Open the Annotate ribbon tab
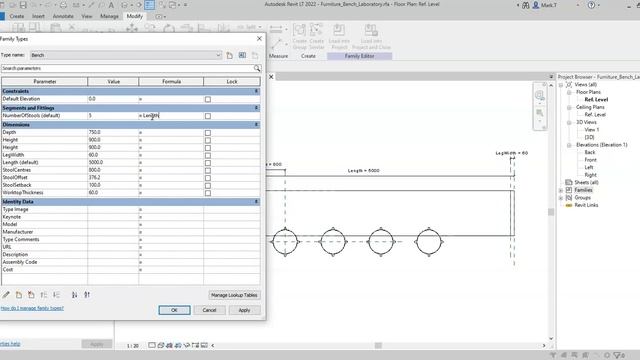Image resolution: width=640 pixels, height=360 pixels. click(x=63, y=16)
